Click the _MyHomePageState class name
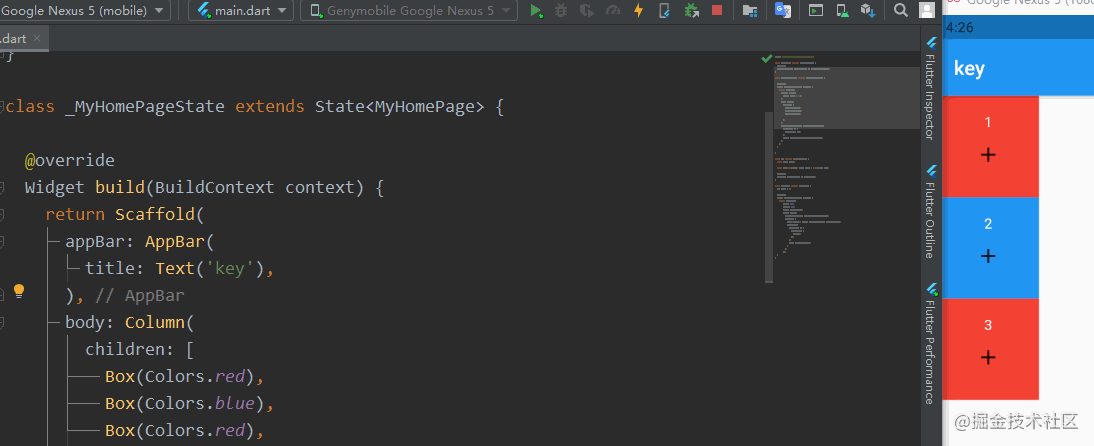The height and width of the screenshot is (446, 1094). (x=144, y=107)
